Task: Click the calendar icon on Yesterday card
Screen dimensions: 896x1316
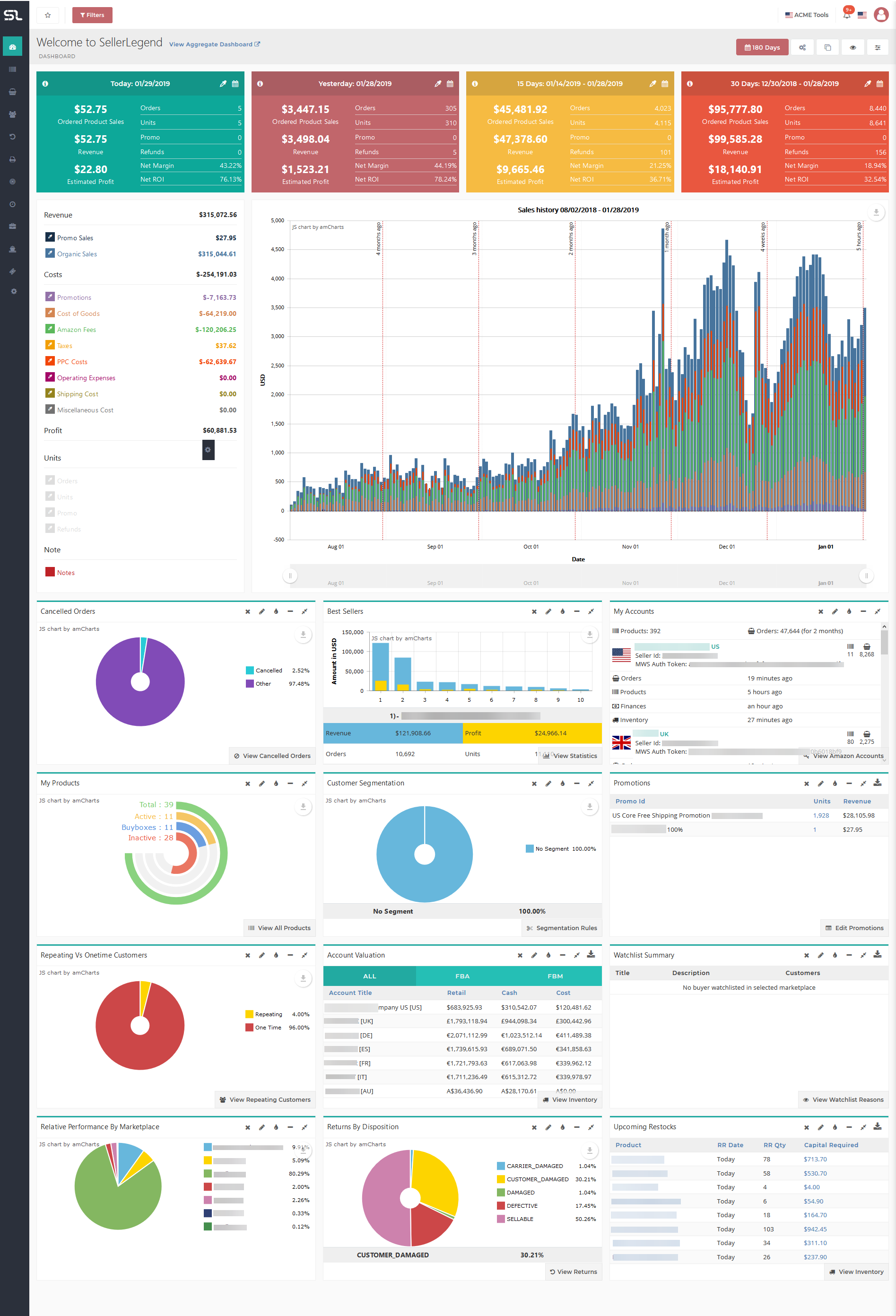Action: pyautogui.click(x=450, y=84)
